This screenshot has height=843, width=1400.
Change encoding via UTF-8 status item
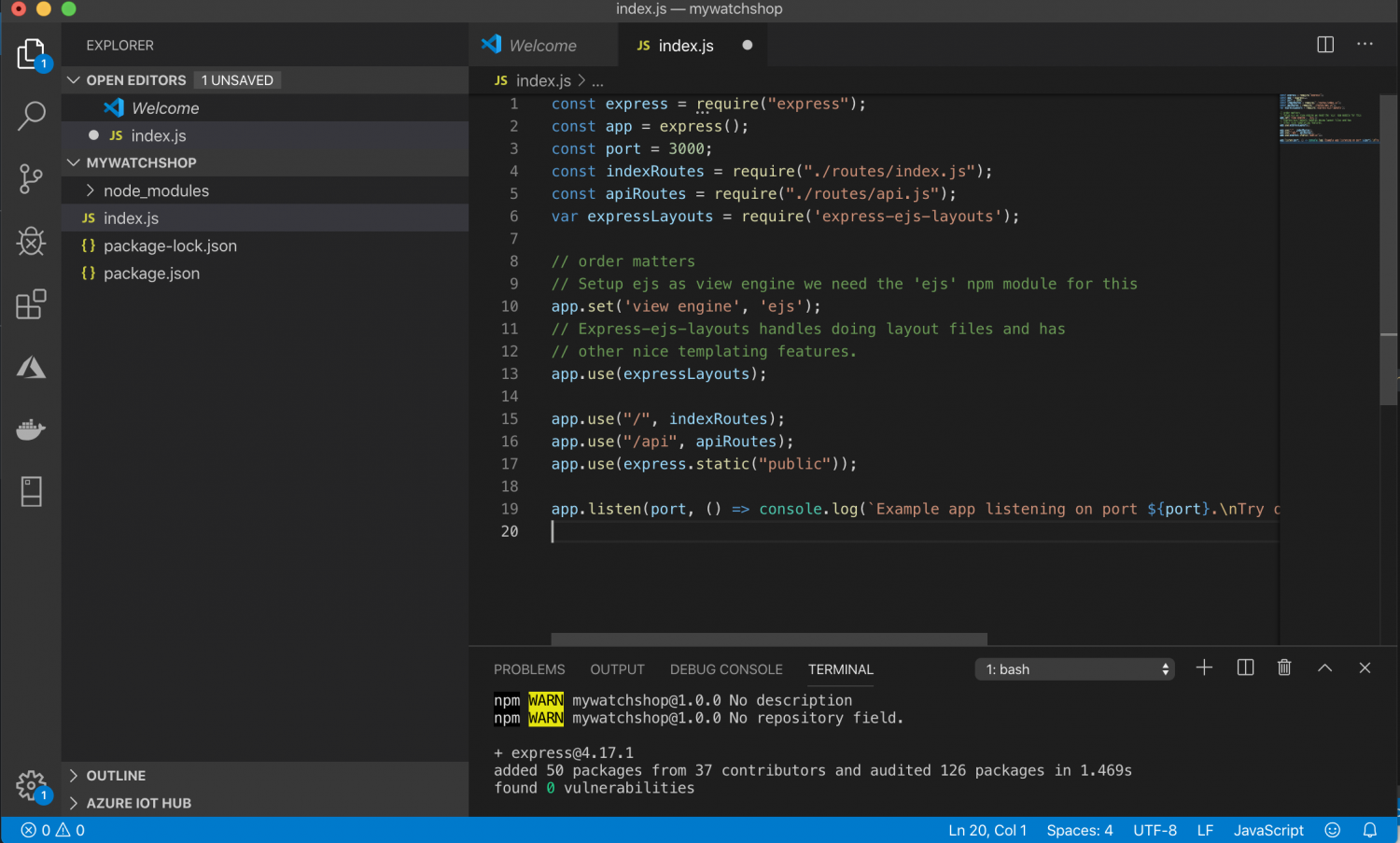pyautogui.click(x=1155, y=830)
